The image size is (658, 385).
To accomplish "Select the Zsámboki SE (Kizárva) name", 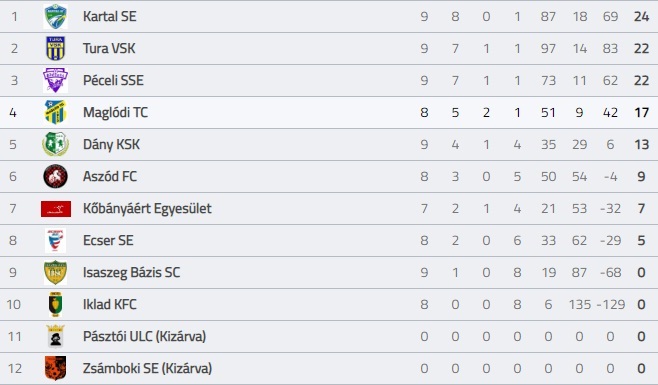I will pos(147,369).
